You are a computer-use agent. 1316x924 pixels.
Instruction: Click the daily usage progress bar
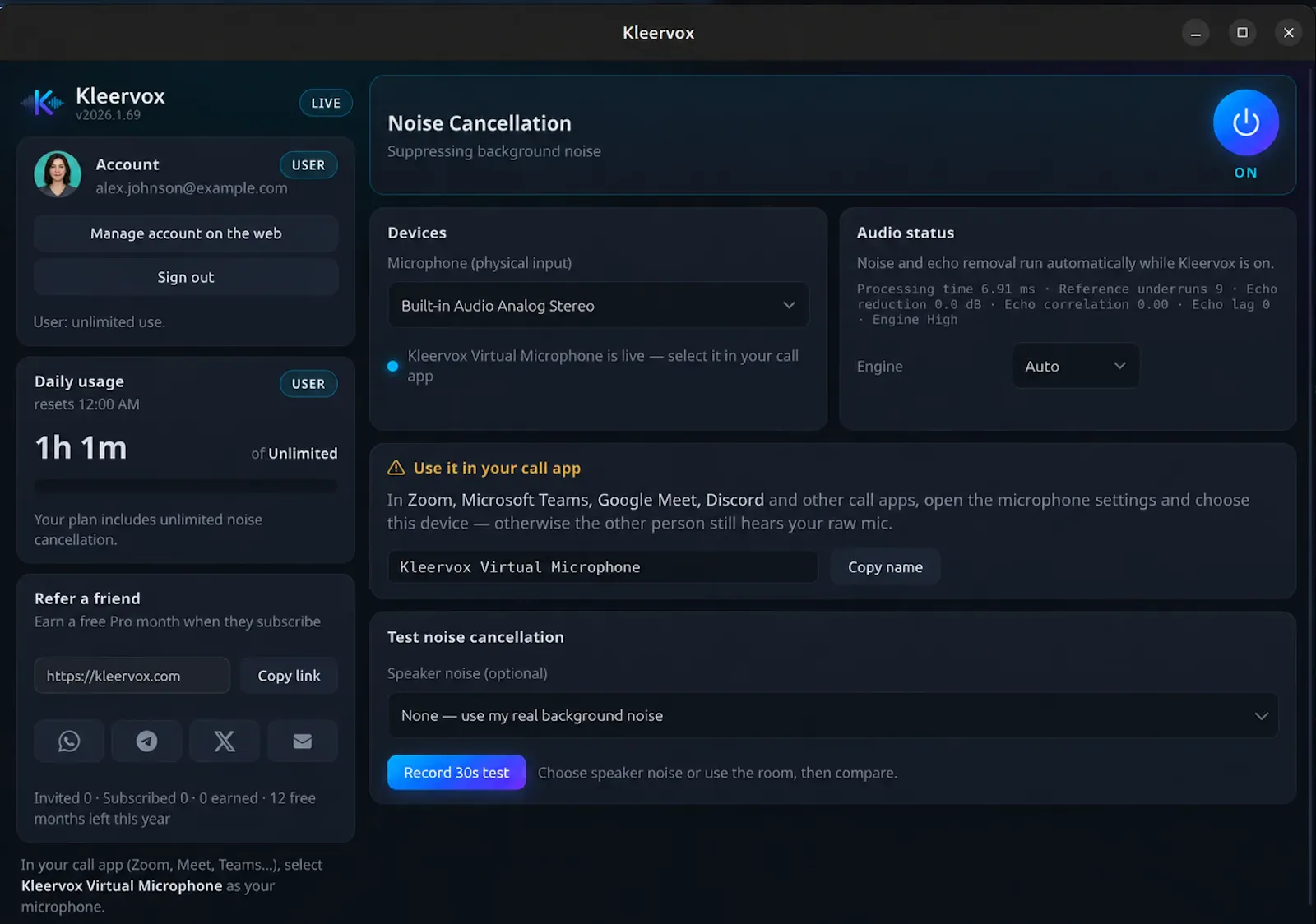click(x=186, y=486)
